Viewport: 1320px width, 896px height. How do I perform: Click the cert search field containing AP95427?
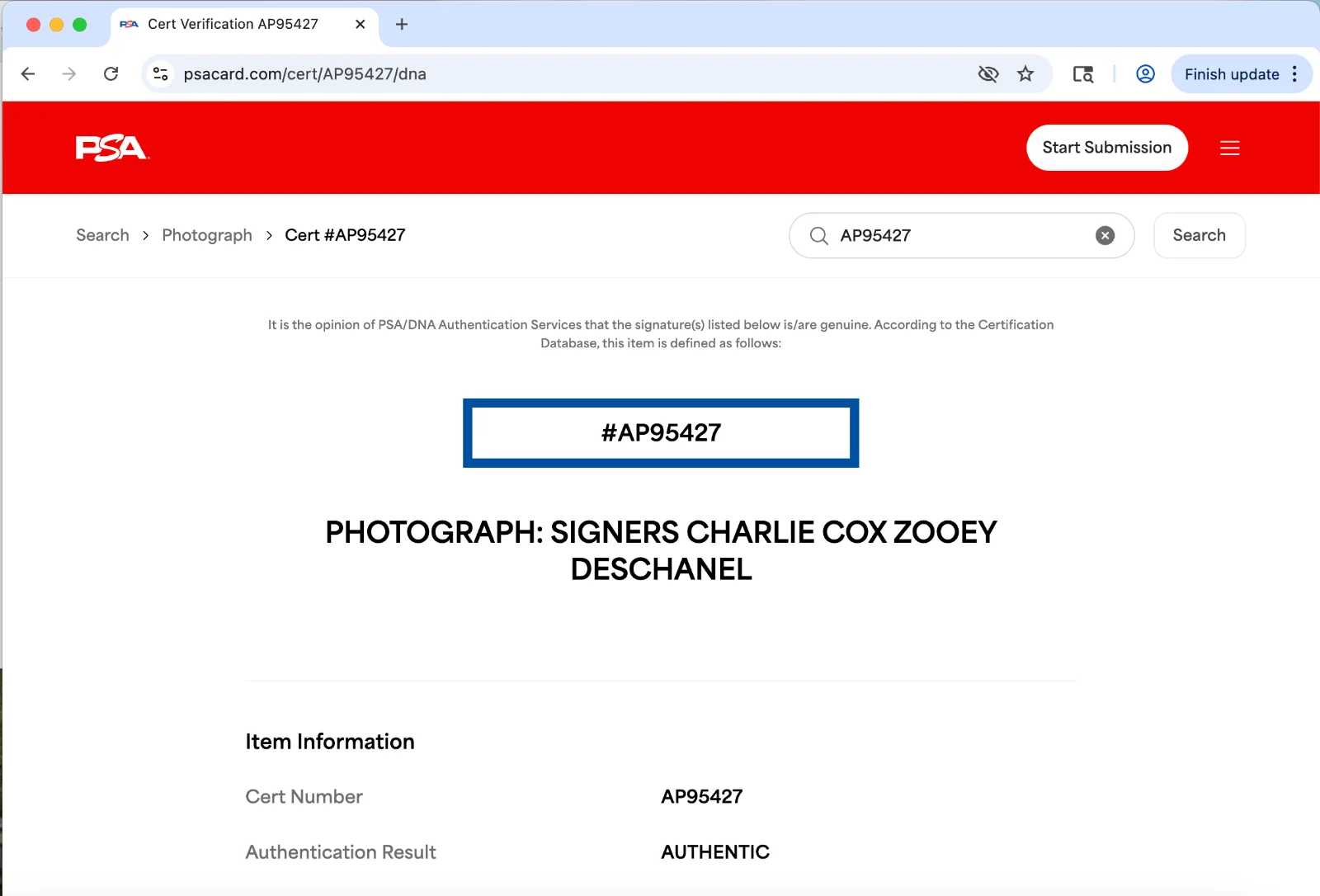pyautogui.click(x=961, y=236)
